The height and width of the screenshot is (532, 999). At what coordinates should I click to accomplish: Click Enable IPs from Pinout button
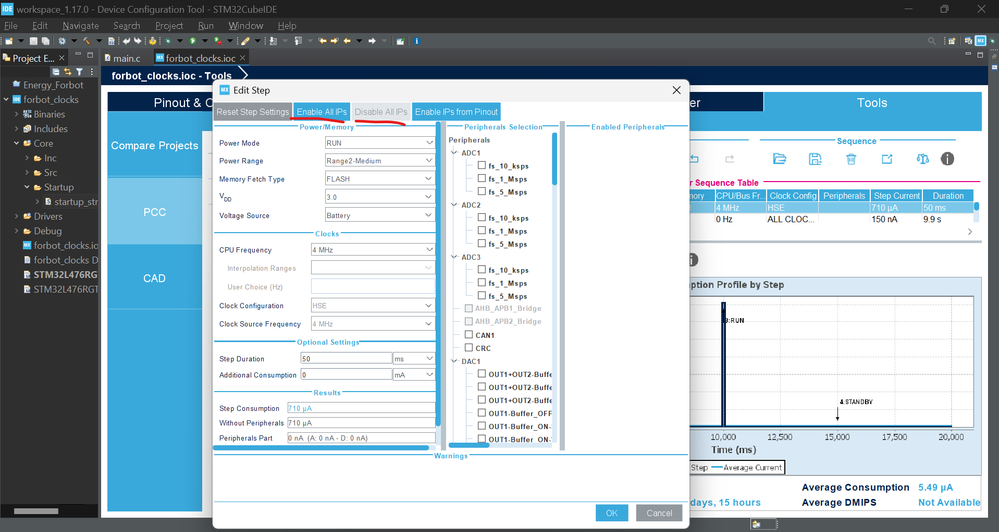pos(456,111)
